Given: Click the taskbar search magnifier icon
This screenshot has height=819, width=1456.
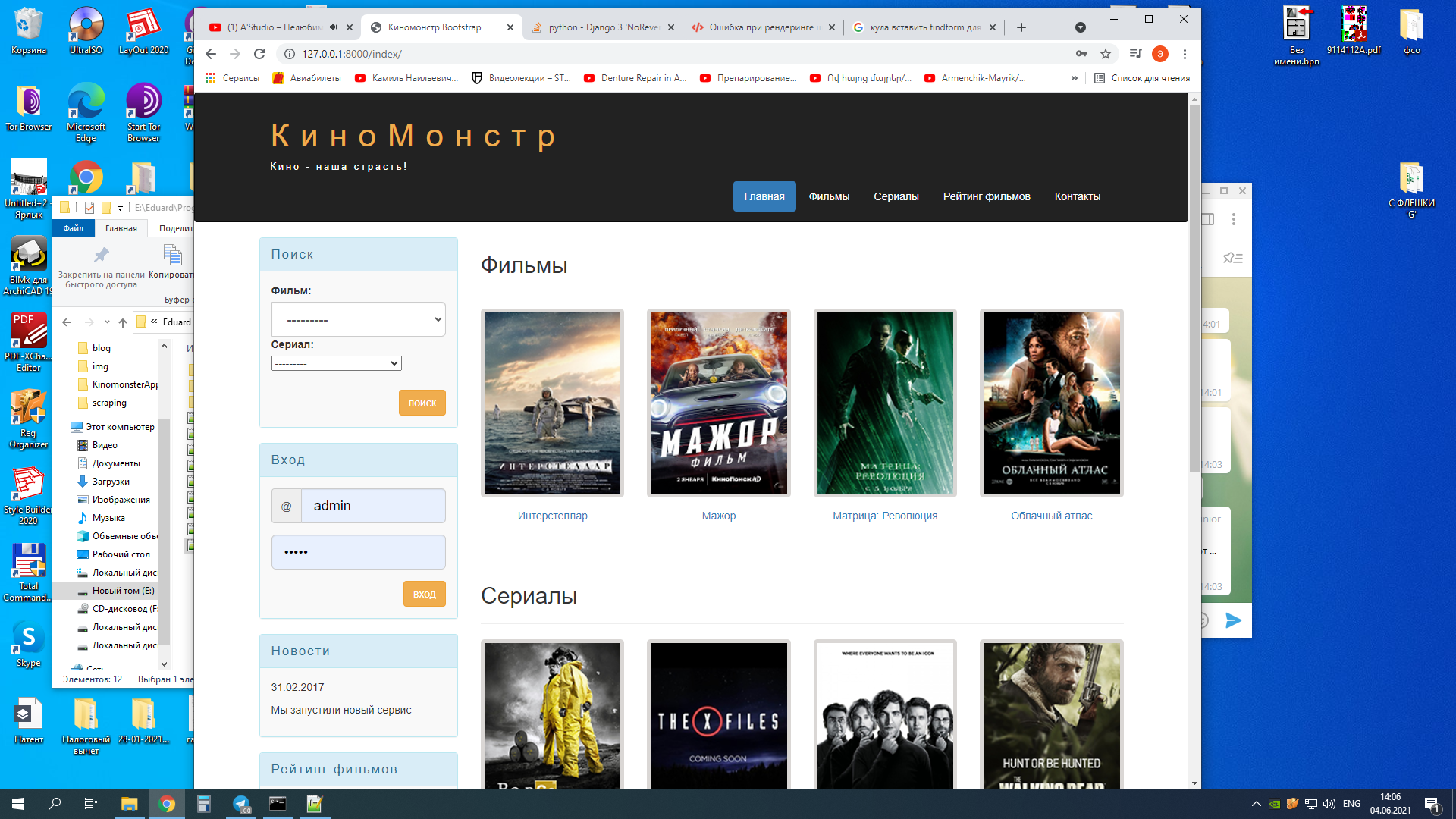Looking at the screenshot, I should coord(55,804).
